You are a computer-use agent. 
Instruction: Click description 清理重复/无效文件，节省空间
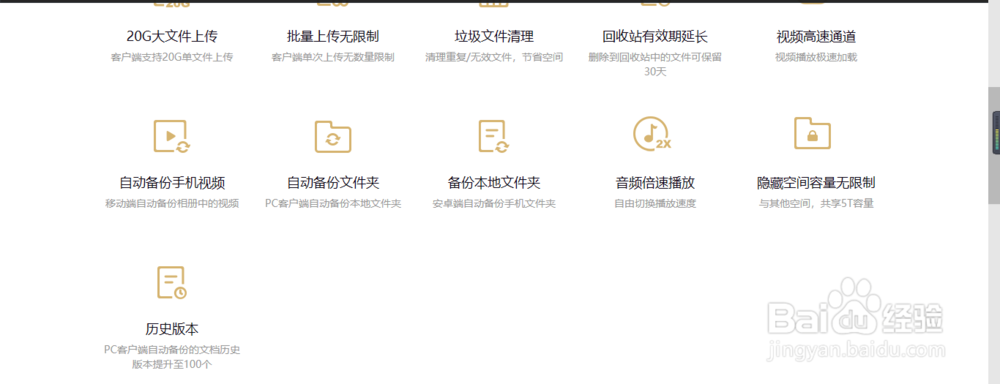pyautogui.click(x=494, y=57)
